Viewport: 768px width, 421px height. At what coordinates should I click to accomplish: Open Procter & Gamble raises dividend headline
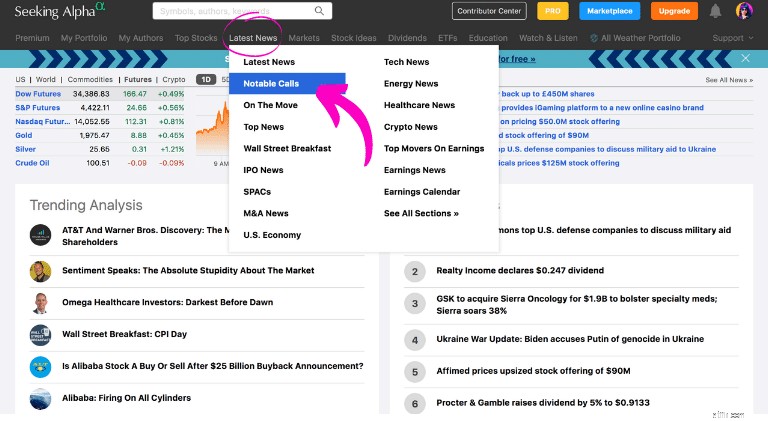[543, 402]
